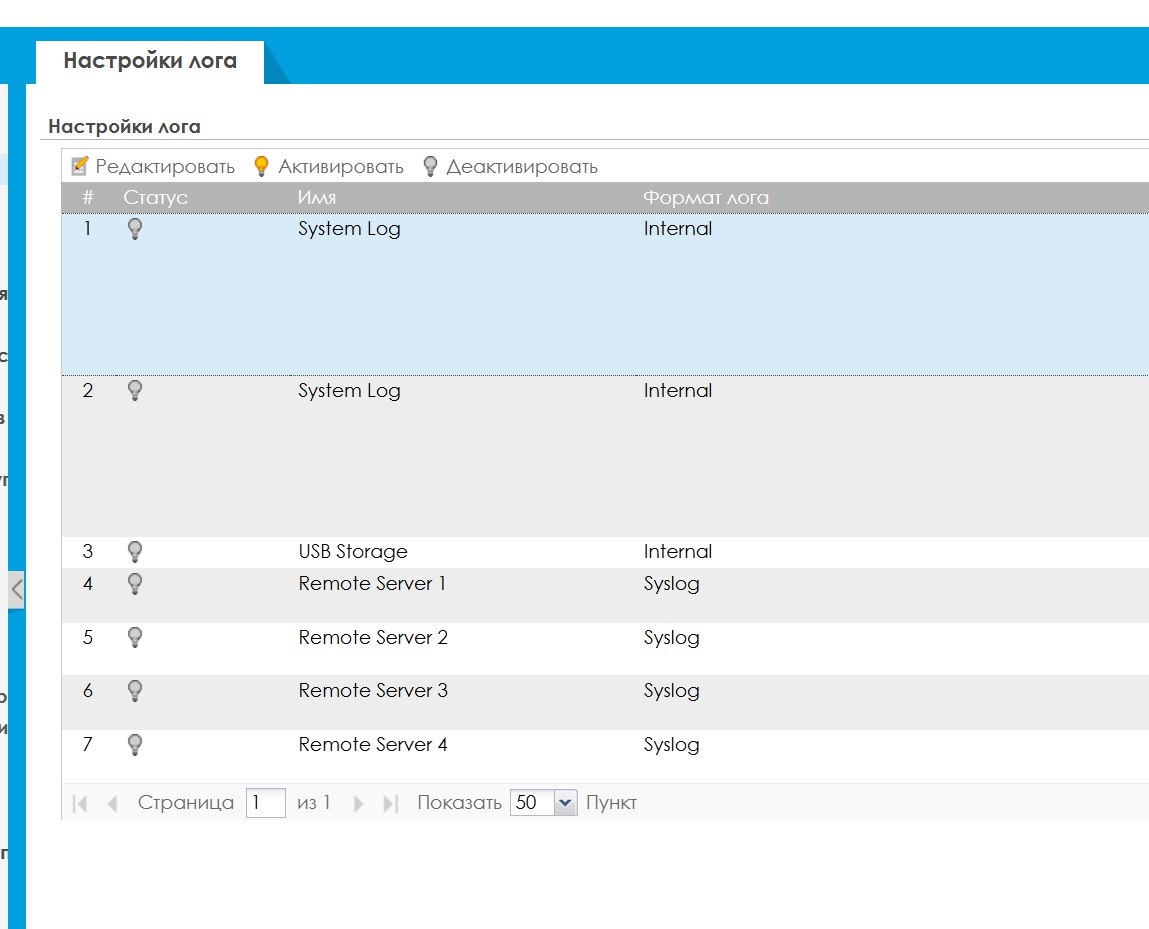Image resolution: width=1149 pixels, height=929 pixels.
Task: Click status bulb for Remote Server 1
Action: point(135,584)
